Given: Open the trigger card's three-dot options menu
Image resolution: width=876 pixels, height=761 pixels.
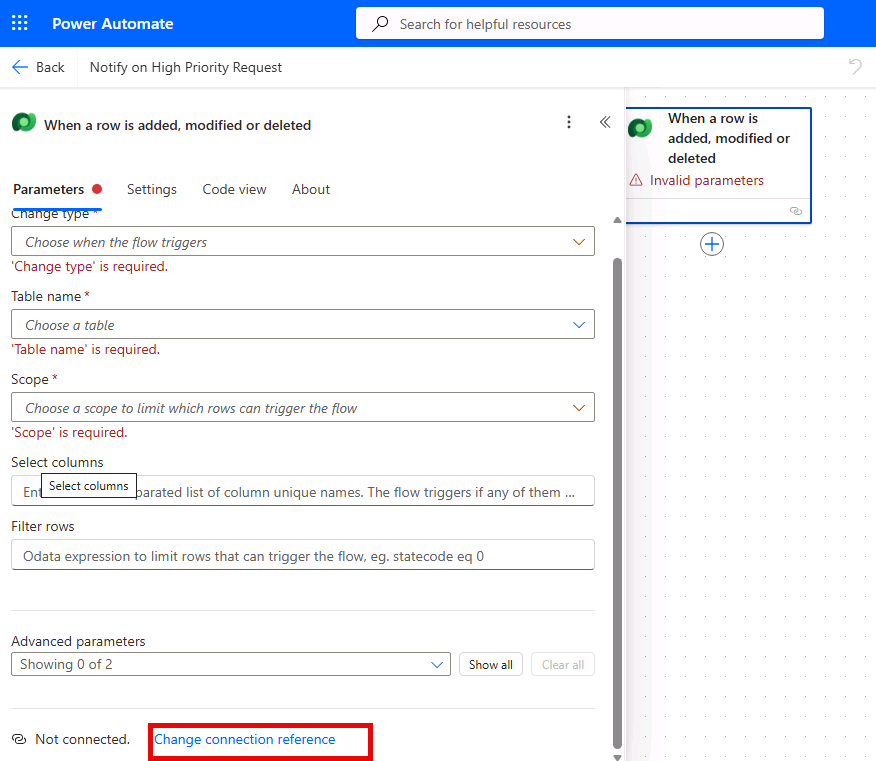Looking at the screenshot, I should [x=569, y=122].
